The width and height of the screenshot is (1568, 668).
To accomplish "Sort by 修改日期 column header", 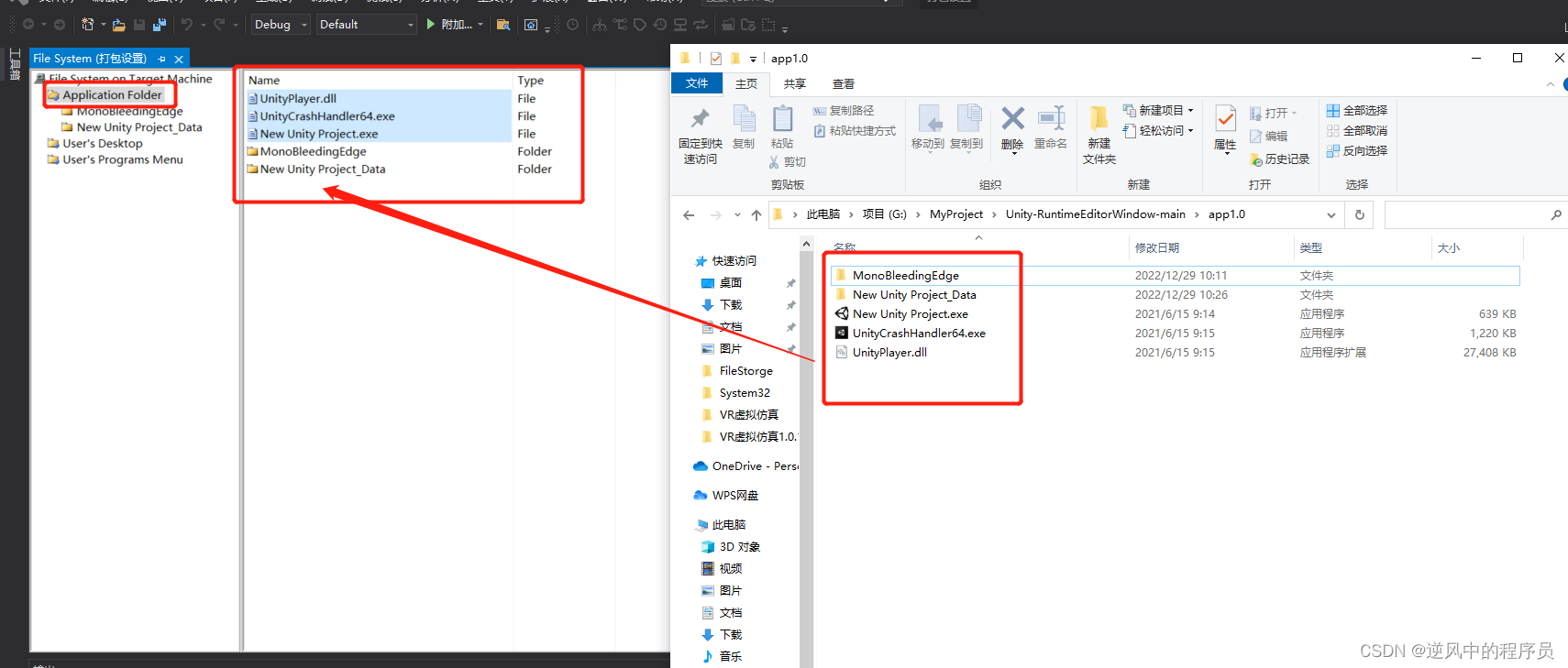I will click(x=1157, y=248).
